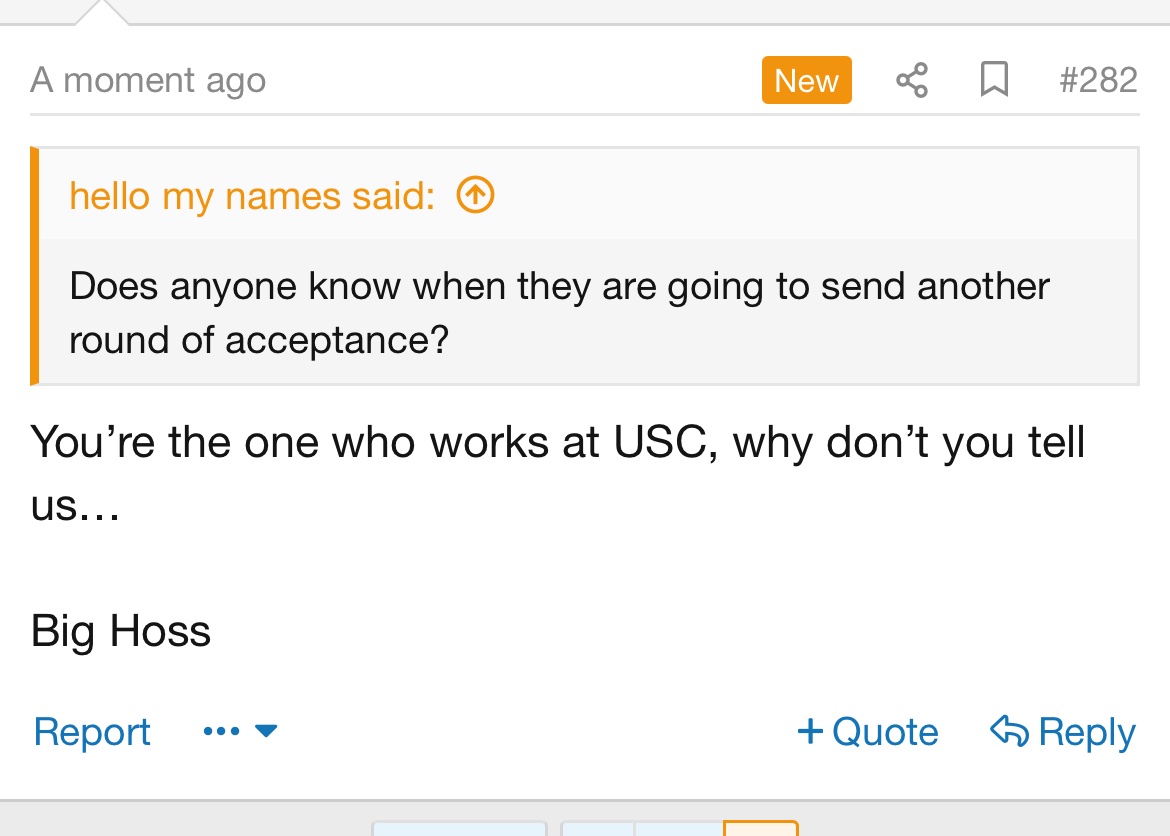The width and height of the screenshot is (1170, 836).
Task: Click the share icon on post #282
Action: coord(911,80)
